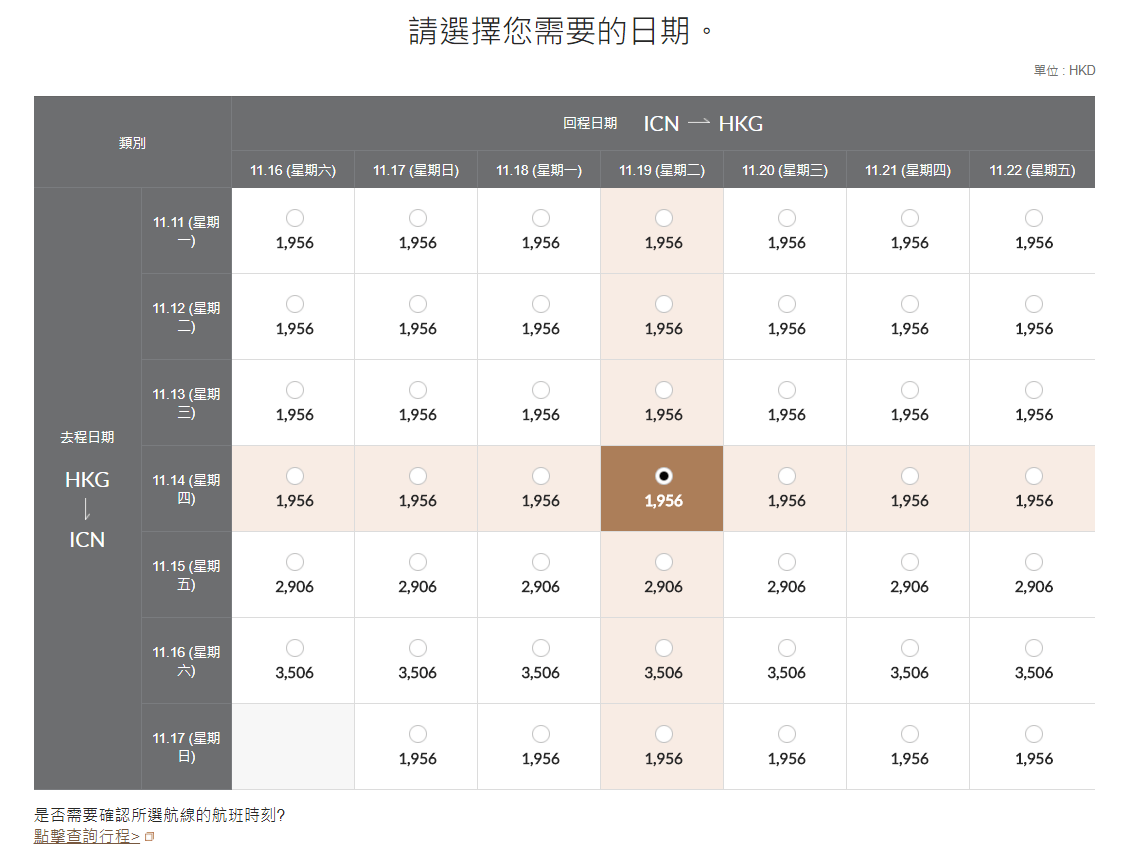Click the 單位 : HKD currency label
This screenshot has width=1128, height=868.
1064,70
